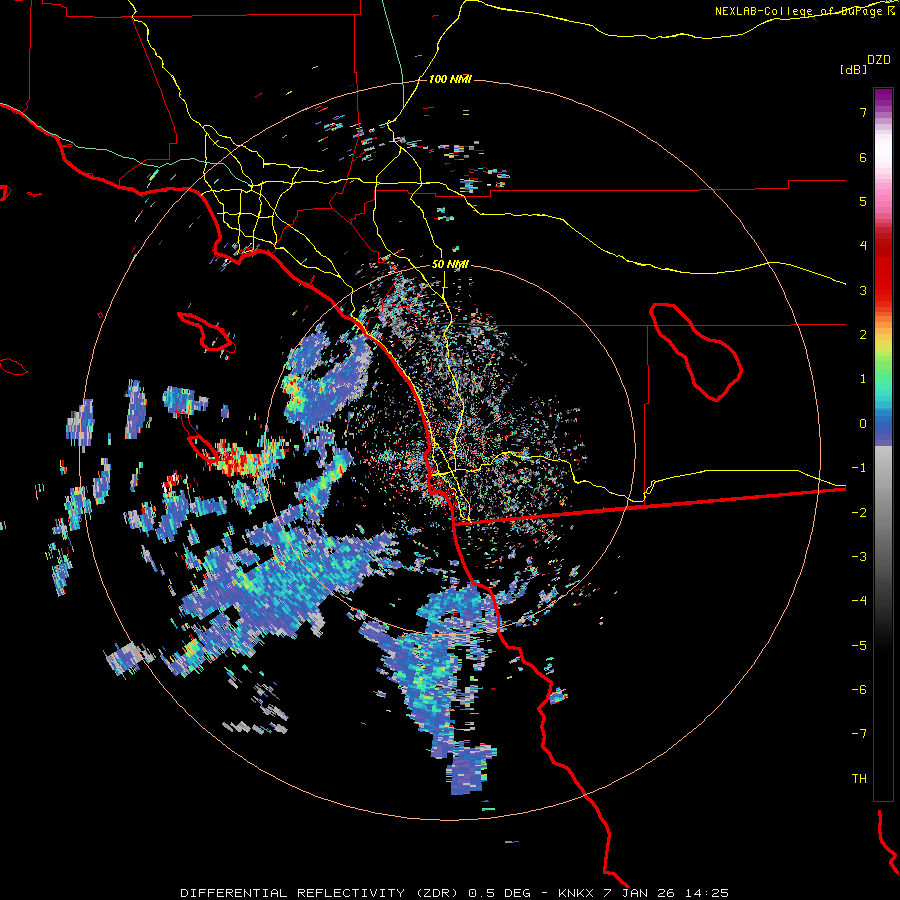Click the 6 tick label on the scale
This screenshot has width=900, height=900.
tap(863, 157)
